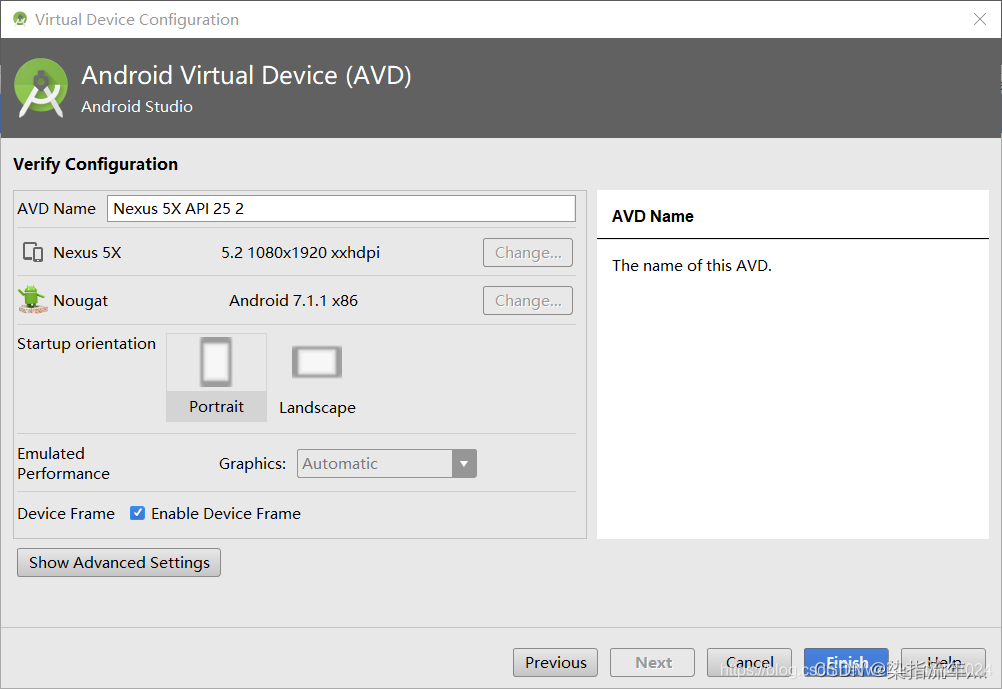Image resolution: width=1002 pixels, height=689 pixels.
Task: Show Advanced Settings
Action: (119, 562)
